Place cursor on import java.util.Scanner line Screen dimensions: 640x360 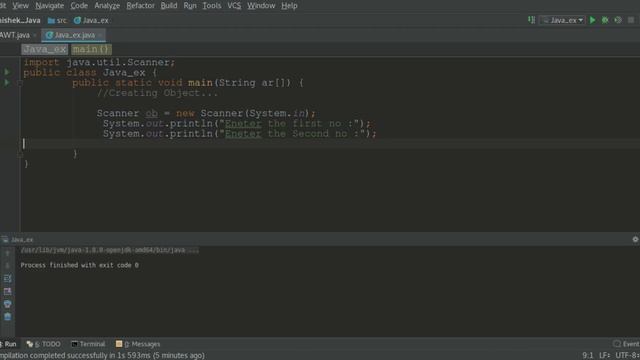99,62
